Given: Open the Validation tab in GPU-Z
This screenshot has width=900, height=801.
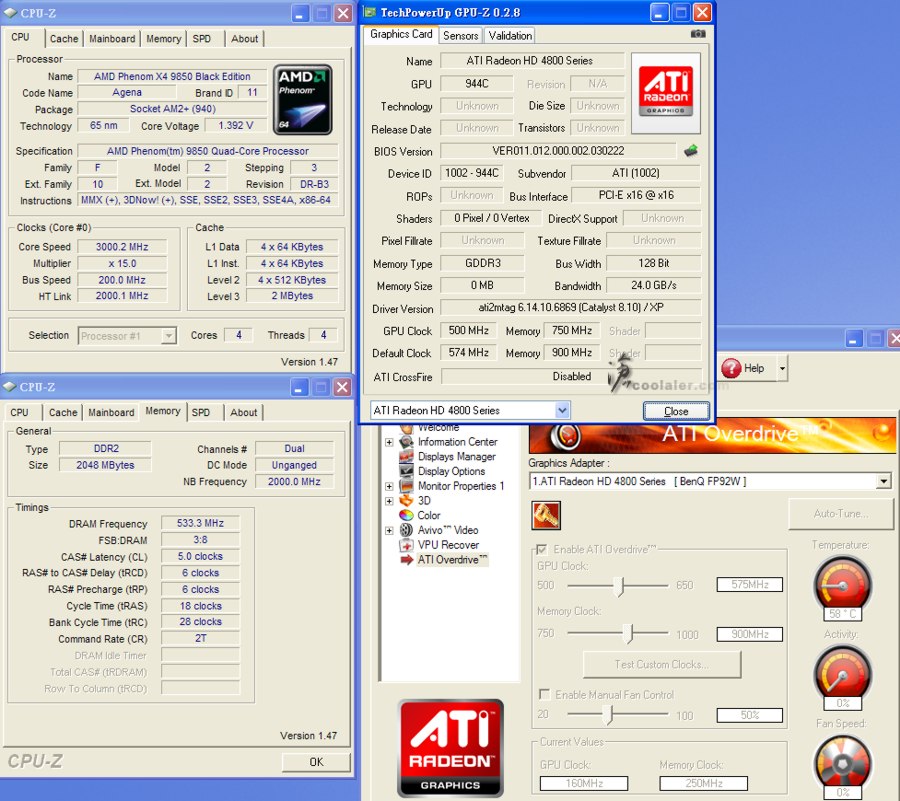Looking at the screenshot, I should (510, 36).
